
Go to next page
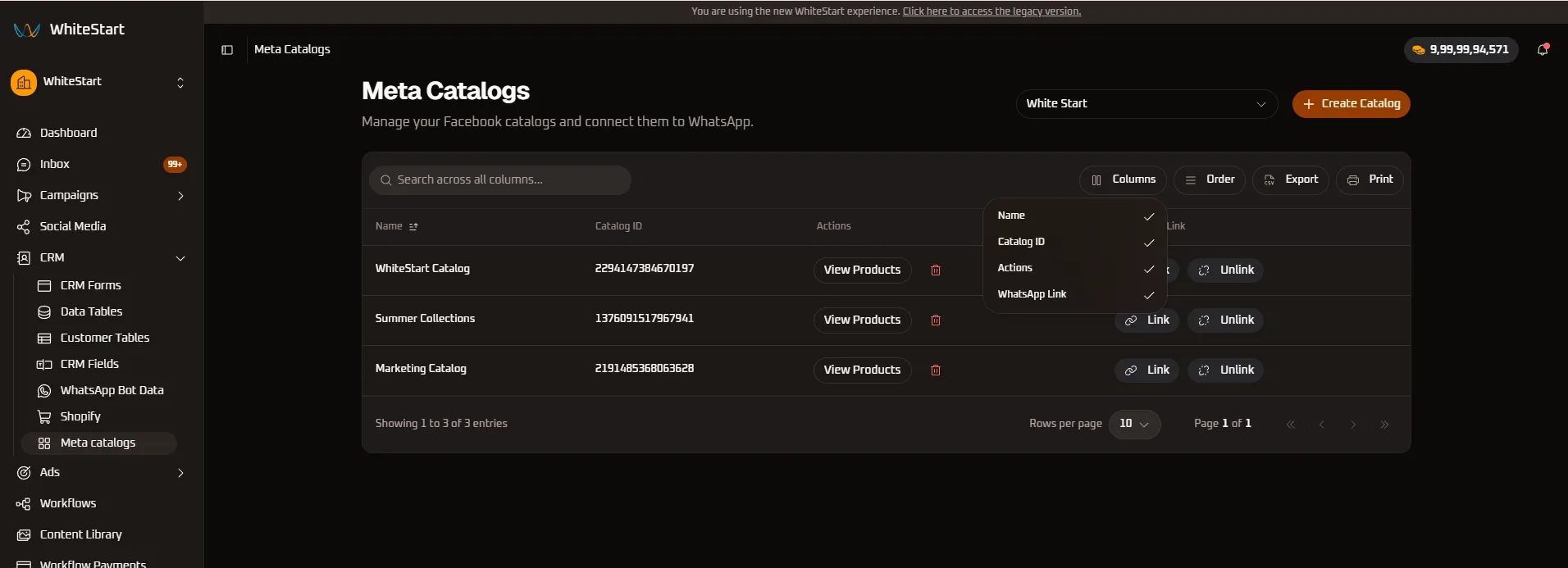tap(1353, 425)
